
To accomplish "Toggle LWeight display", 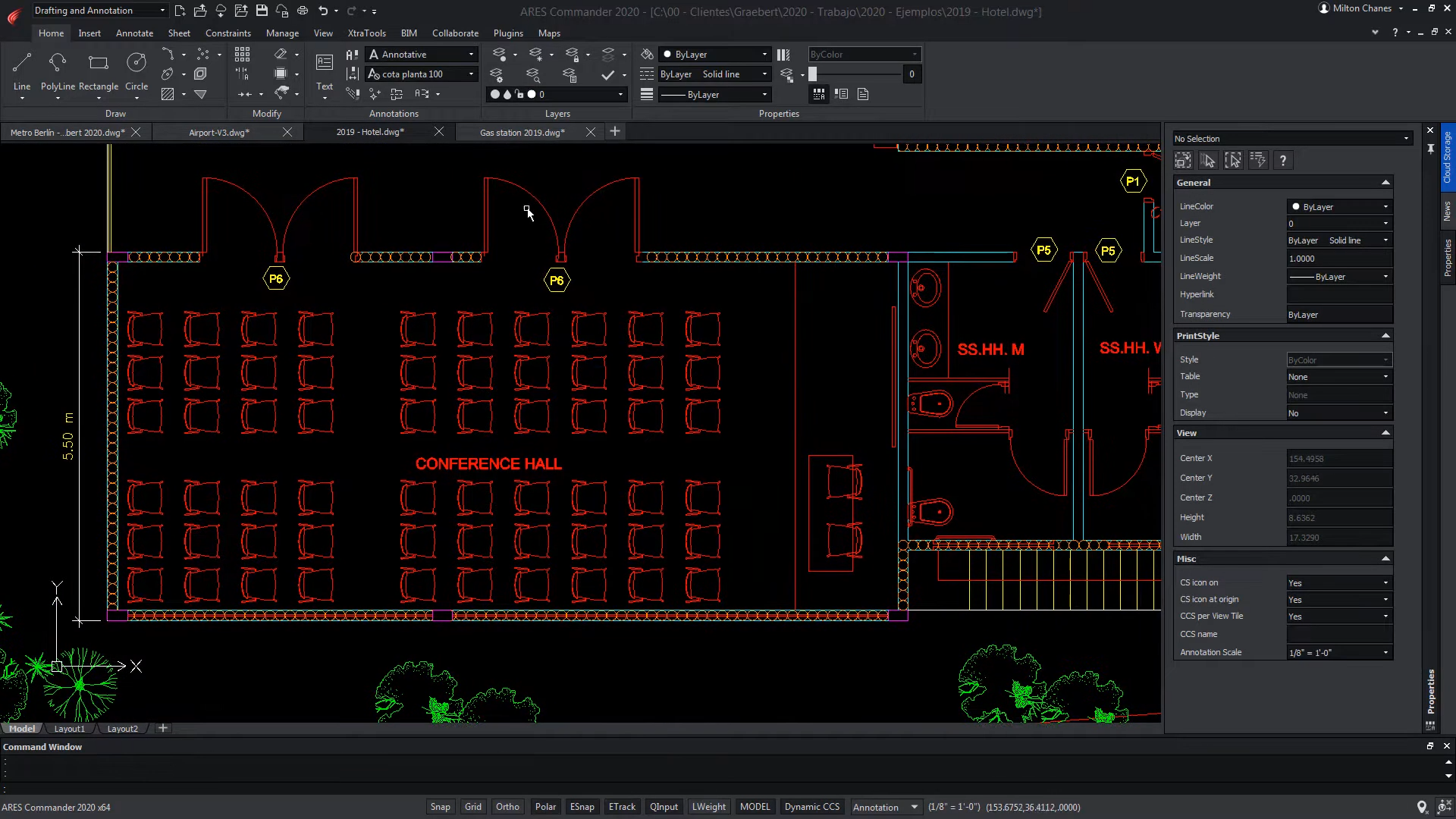I will tap(708, 807).
